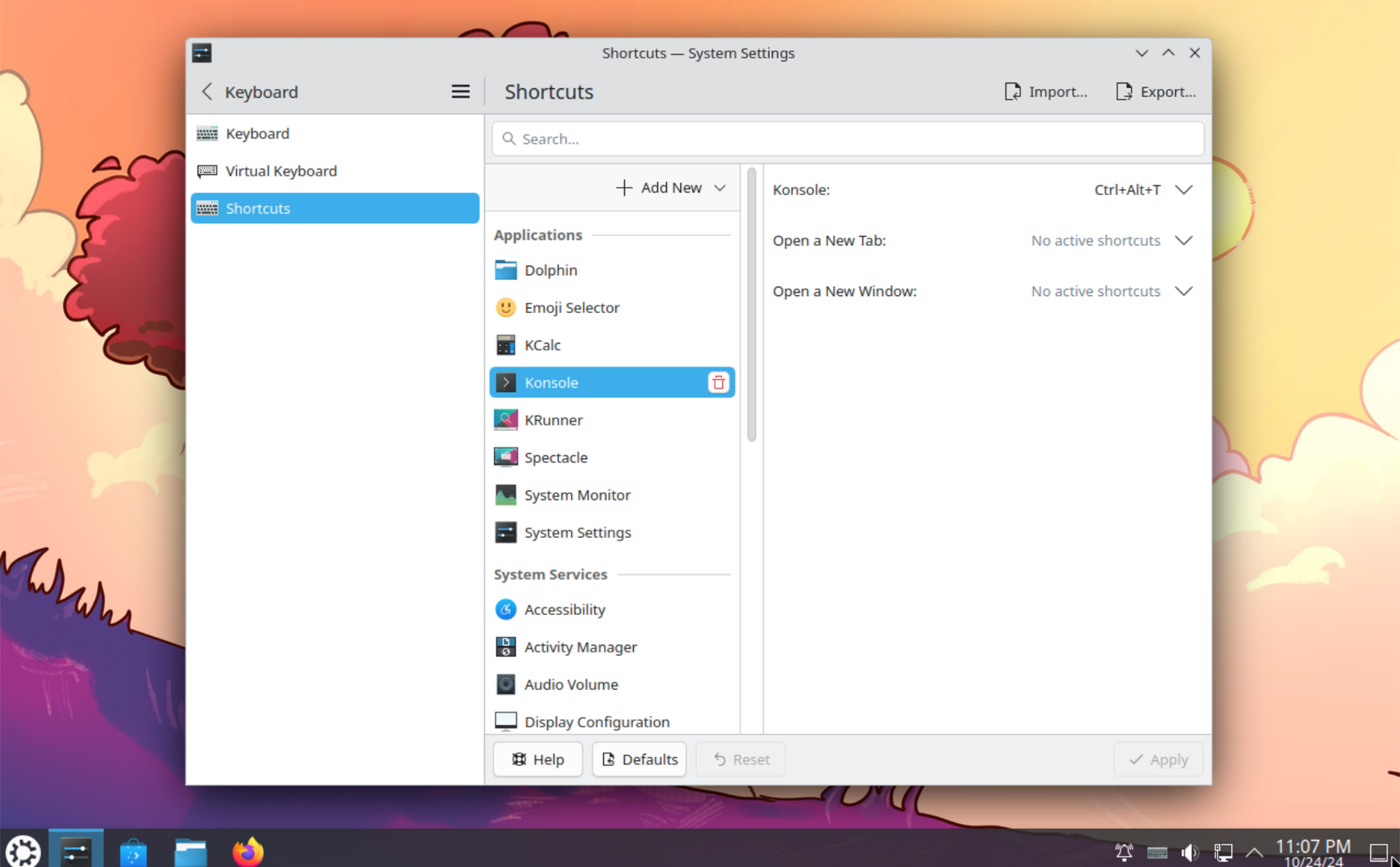Select the System Monitor entry

pyautogui.click(x=577, y=495)
